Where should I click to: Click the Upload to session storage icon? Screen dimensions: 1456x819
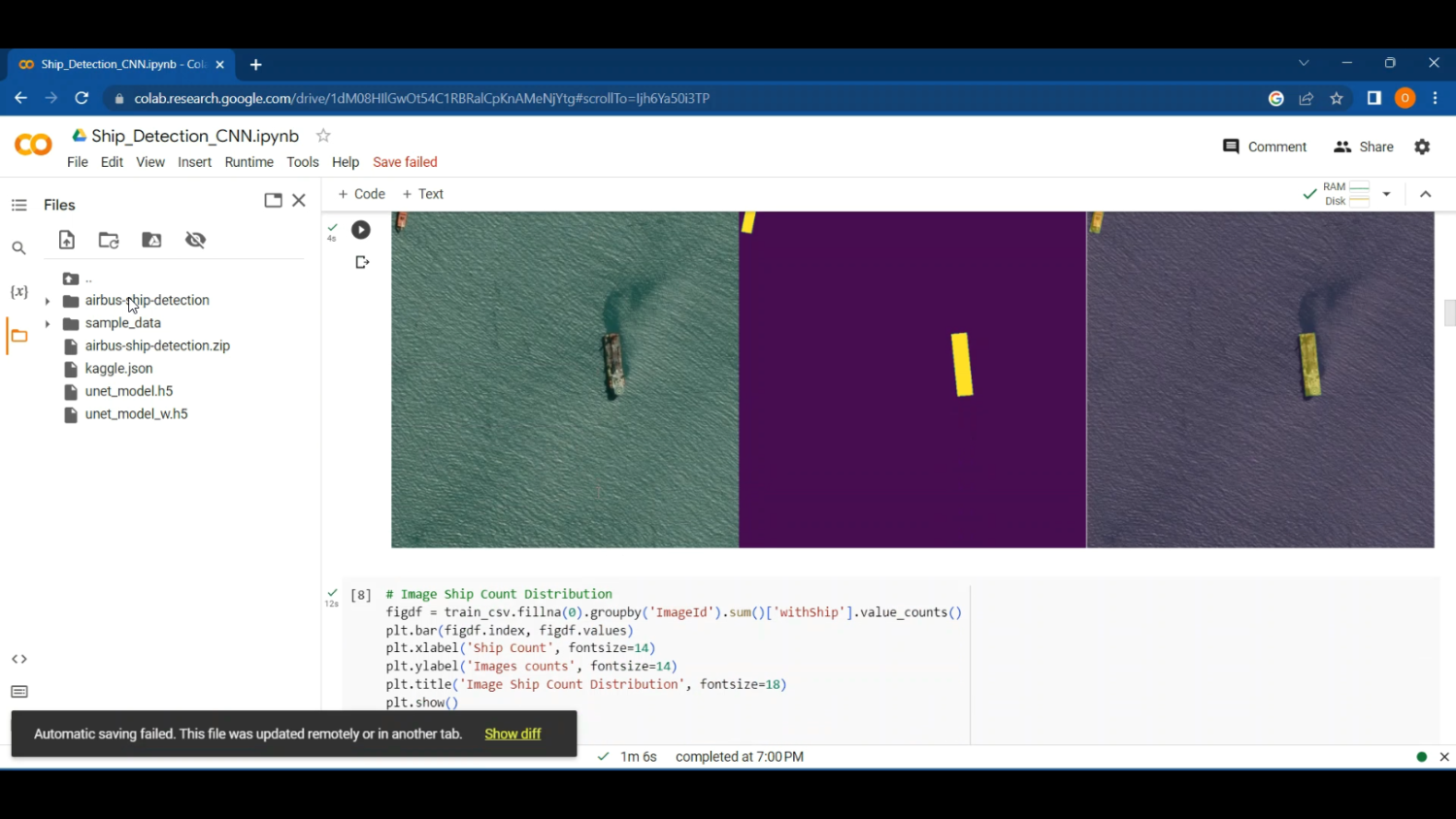tap(67, 240)
